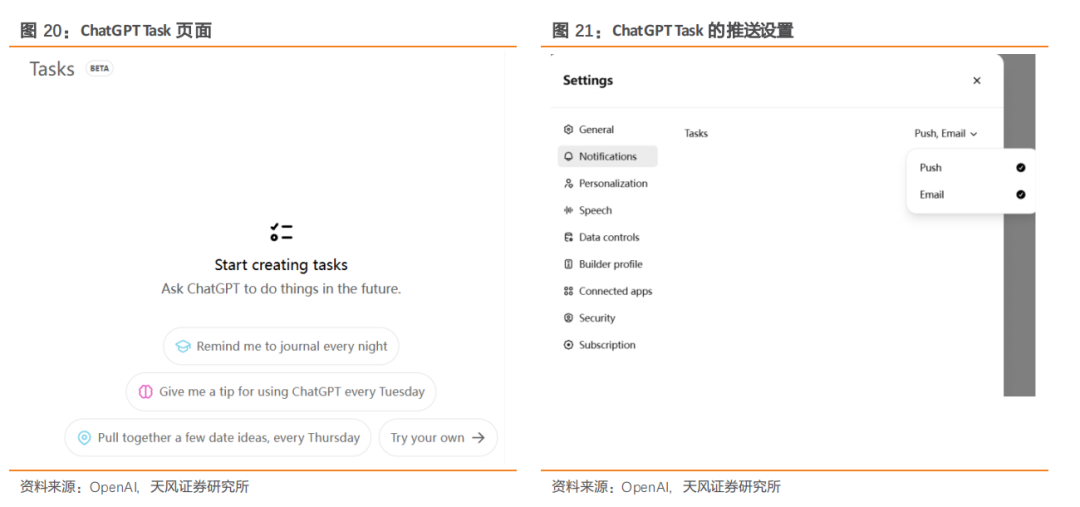Click the Builder profile badge icon
The height and width of the screenshot is (507, 1080).
[x=568, y=264]
